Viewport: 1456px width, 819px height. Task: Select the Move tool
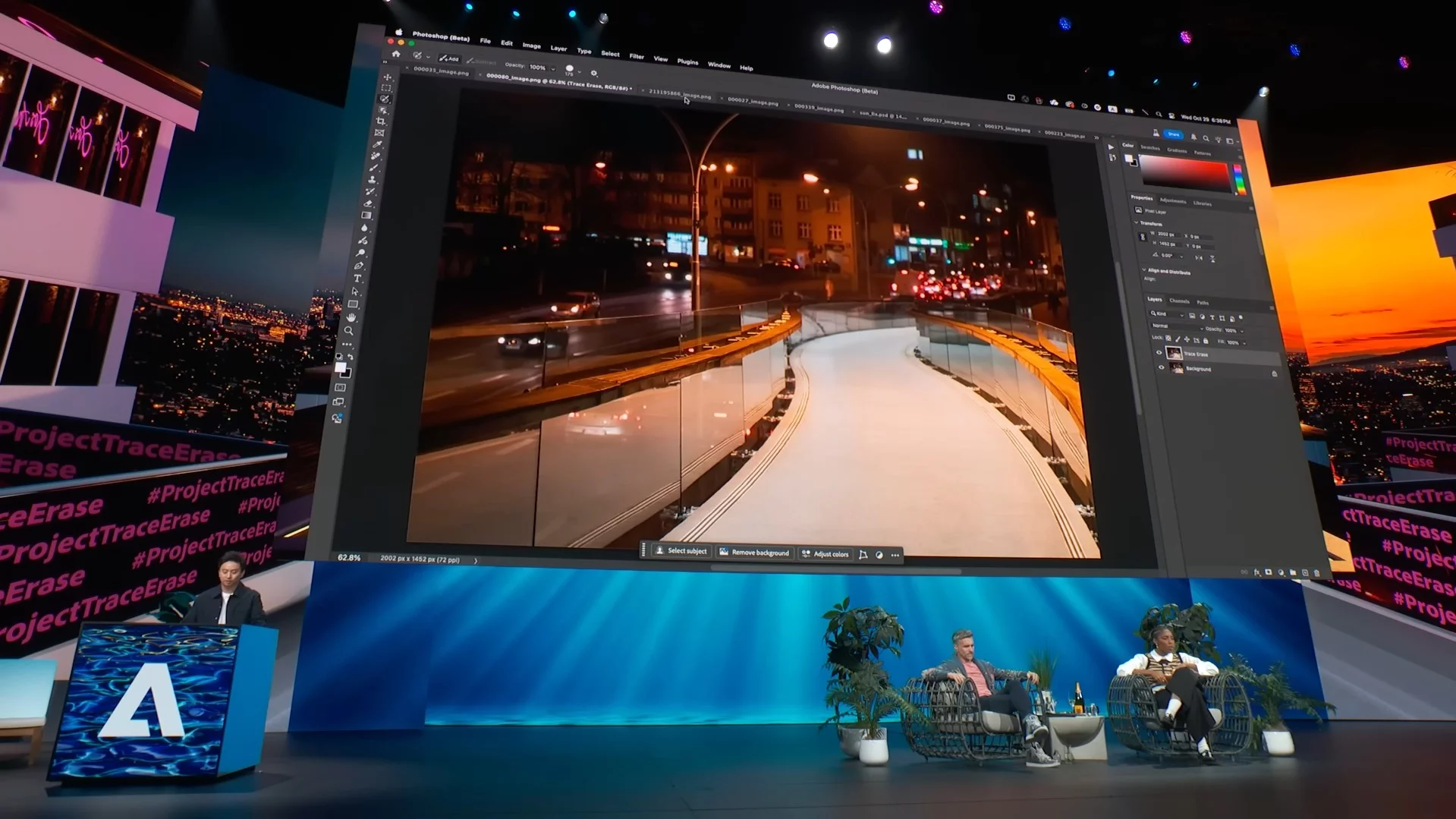coord(388,77)
